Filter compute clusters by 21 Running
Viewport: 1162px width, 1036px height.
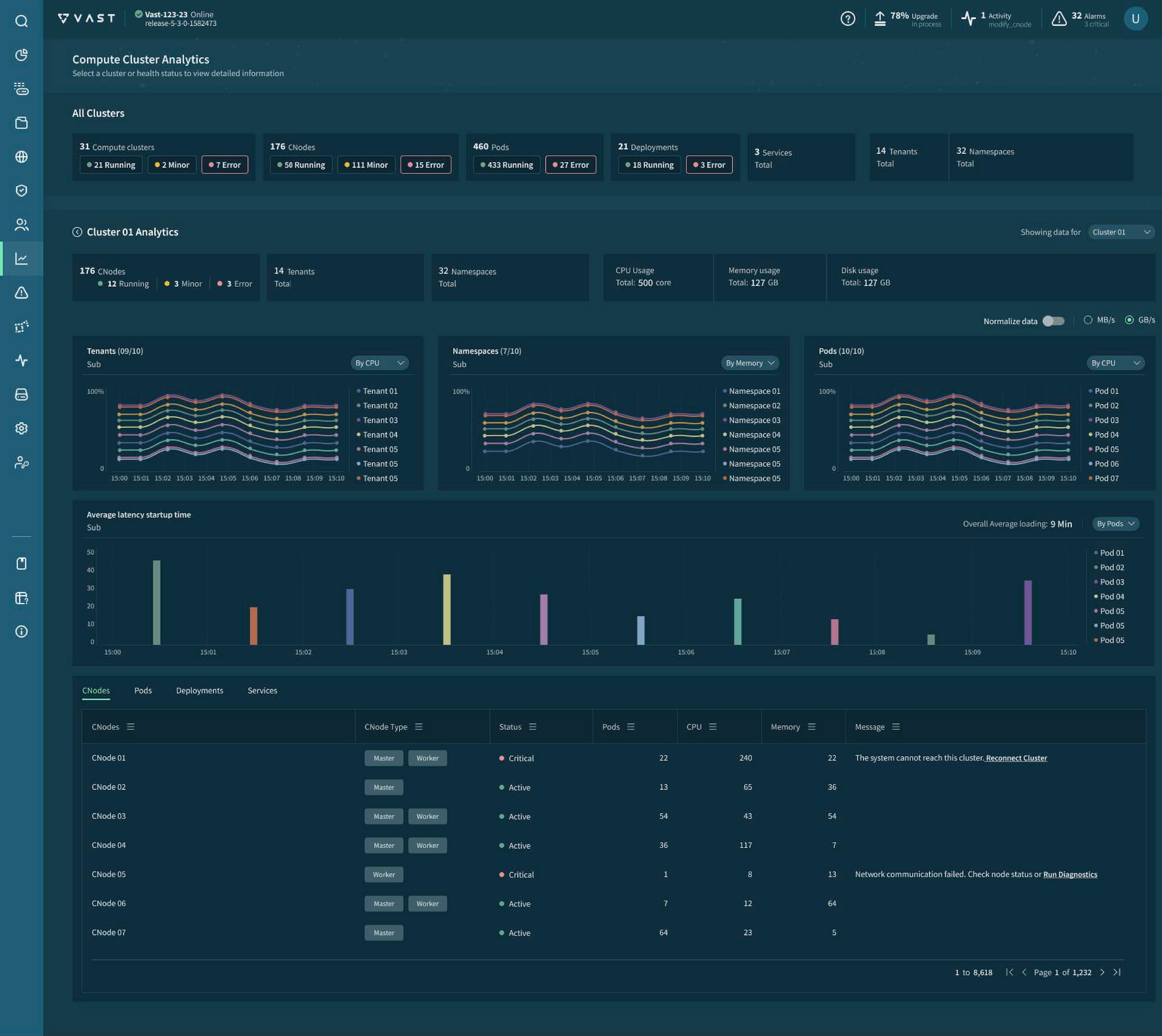coord(111,164)
